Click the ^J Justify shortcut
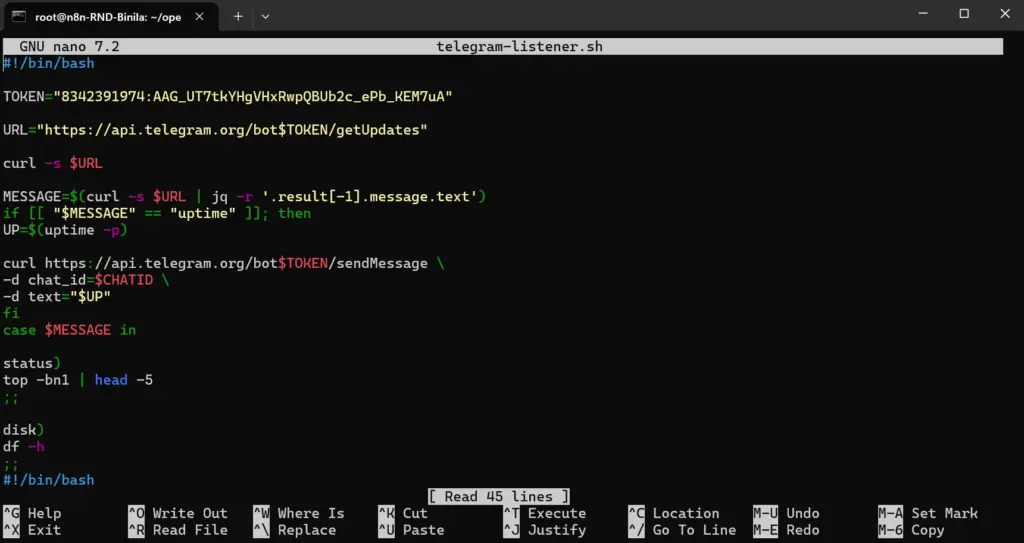 [x=545, y=530]
